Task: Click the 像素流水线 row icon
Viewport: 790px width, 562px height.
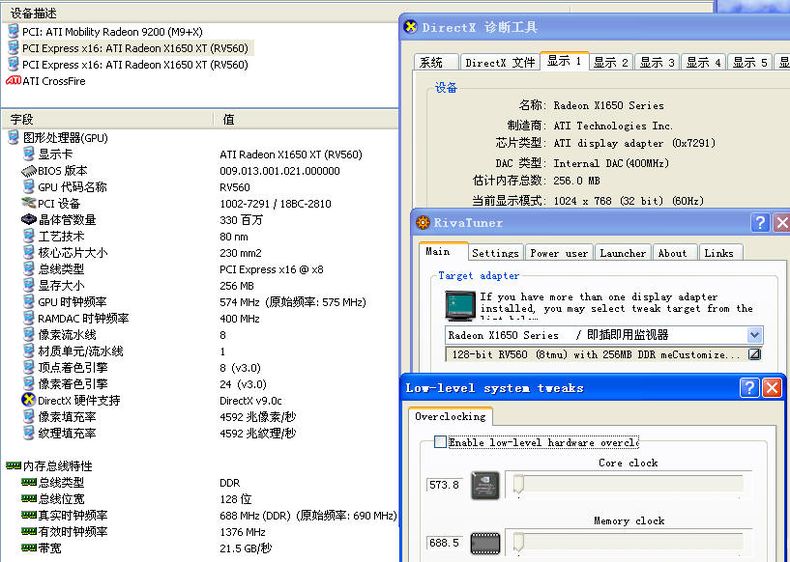Action: [29, 334]
